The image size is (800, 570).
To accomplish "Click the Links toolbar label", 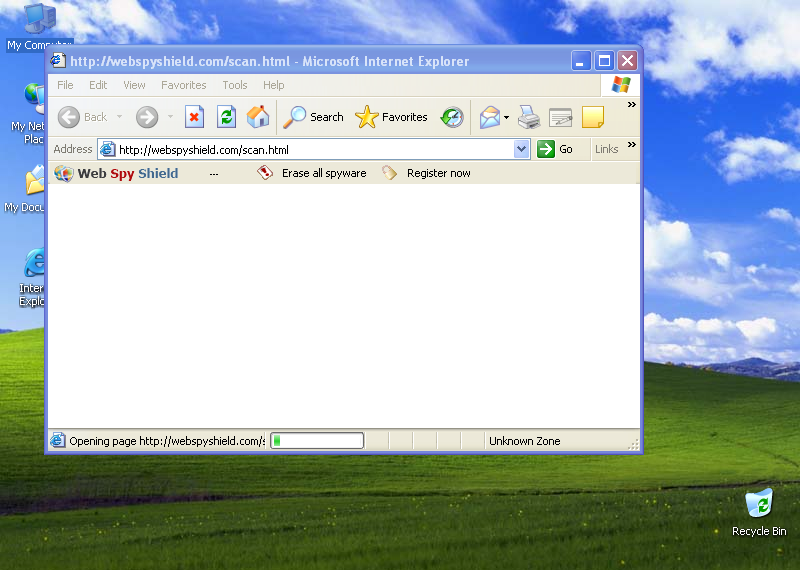I will pos(607,149).
